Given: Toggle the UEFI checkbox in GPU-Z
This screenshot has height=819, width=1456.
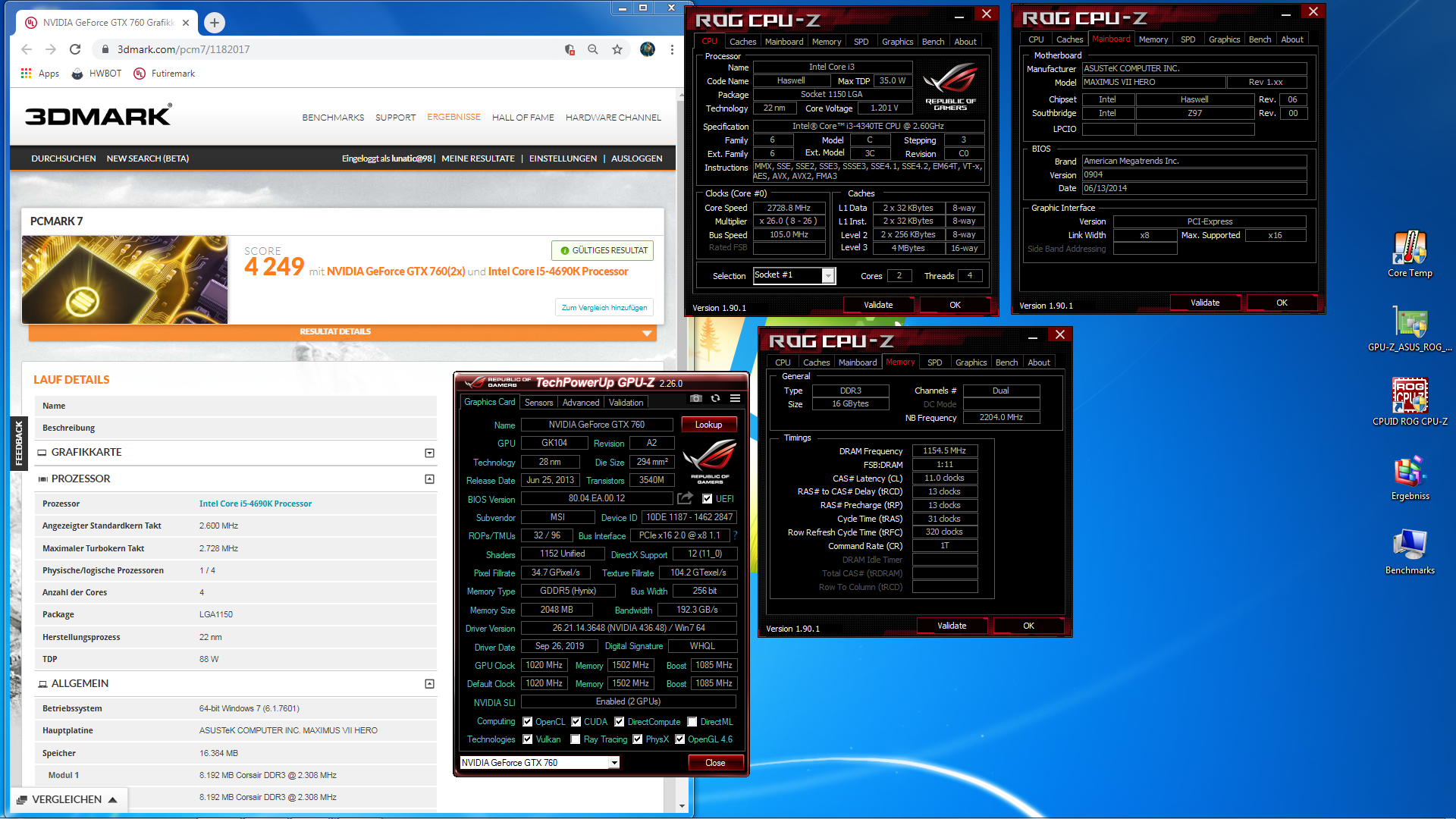Looking at the screenshot, I should click(707, 499).
